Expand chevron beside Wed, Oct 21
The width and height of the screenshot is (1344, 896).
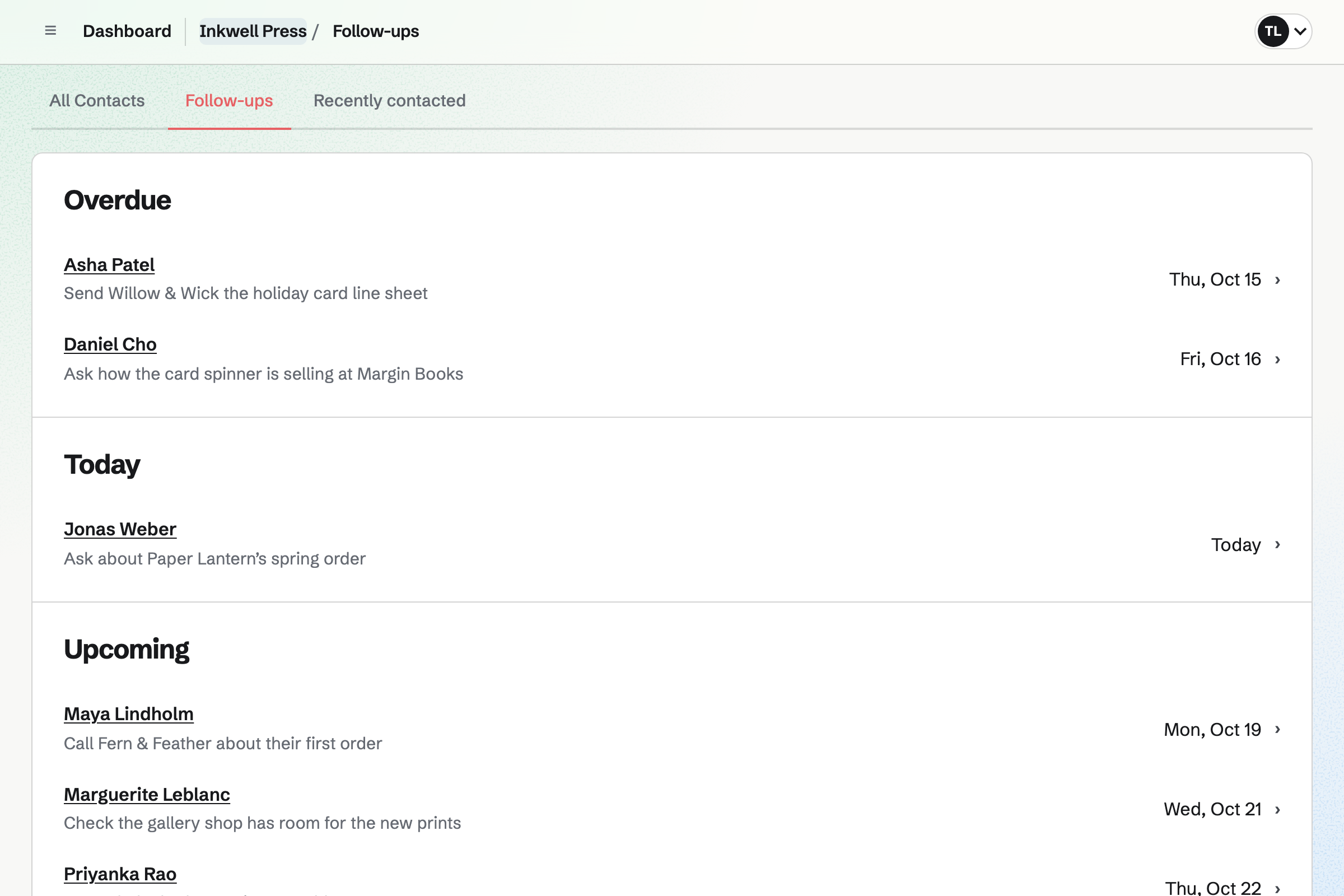click(1278, 810)
